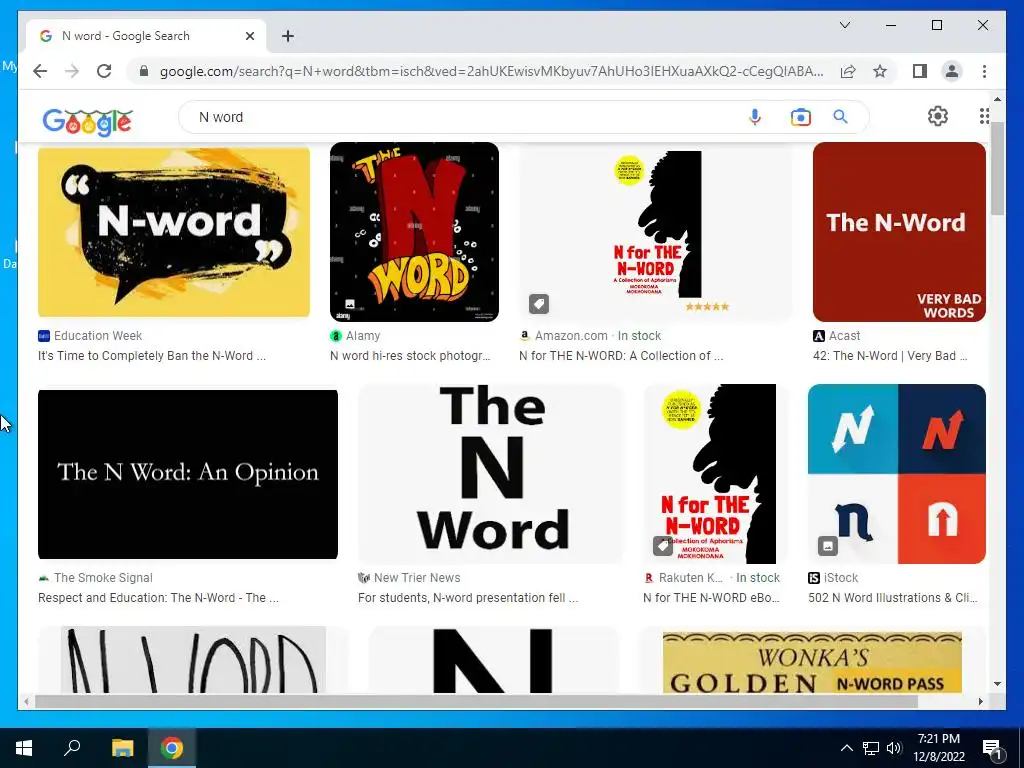Click the Acast source link

pos(837,336)
